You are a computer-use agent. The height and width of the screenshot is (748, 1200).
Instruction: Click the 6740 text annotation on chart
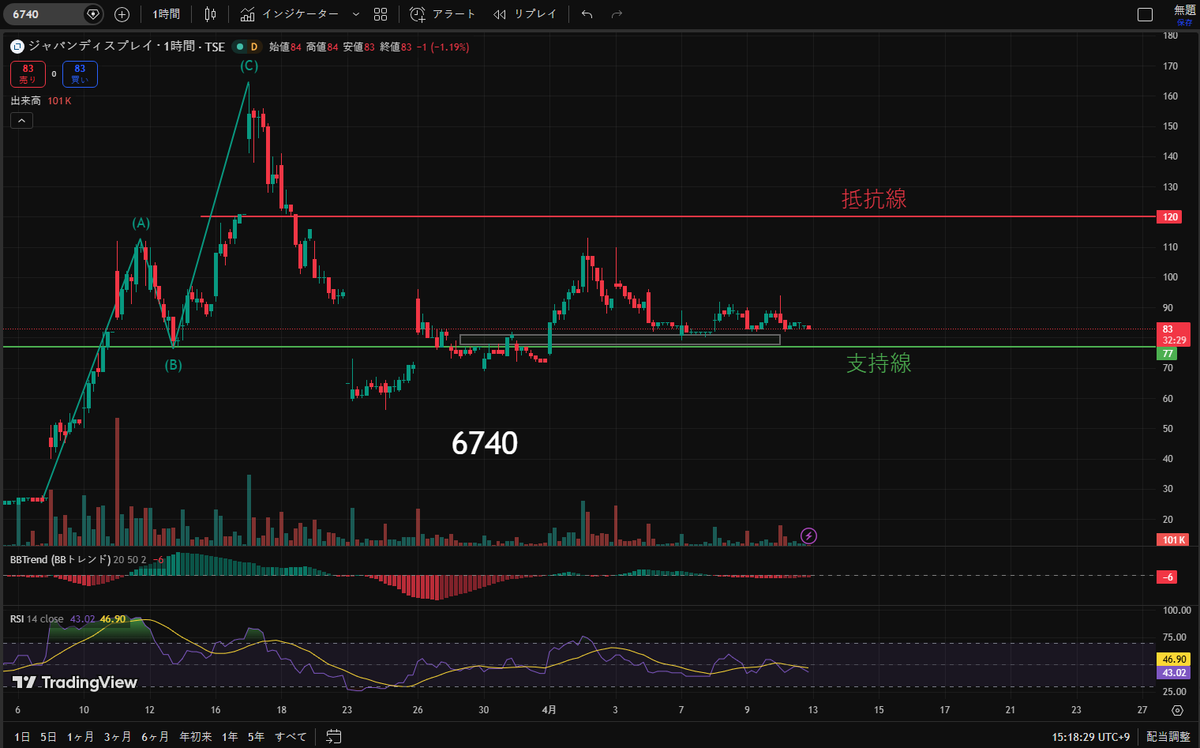pyautogui.click(x=485, y=444)
